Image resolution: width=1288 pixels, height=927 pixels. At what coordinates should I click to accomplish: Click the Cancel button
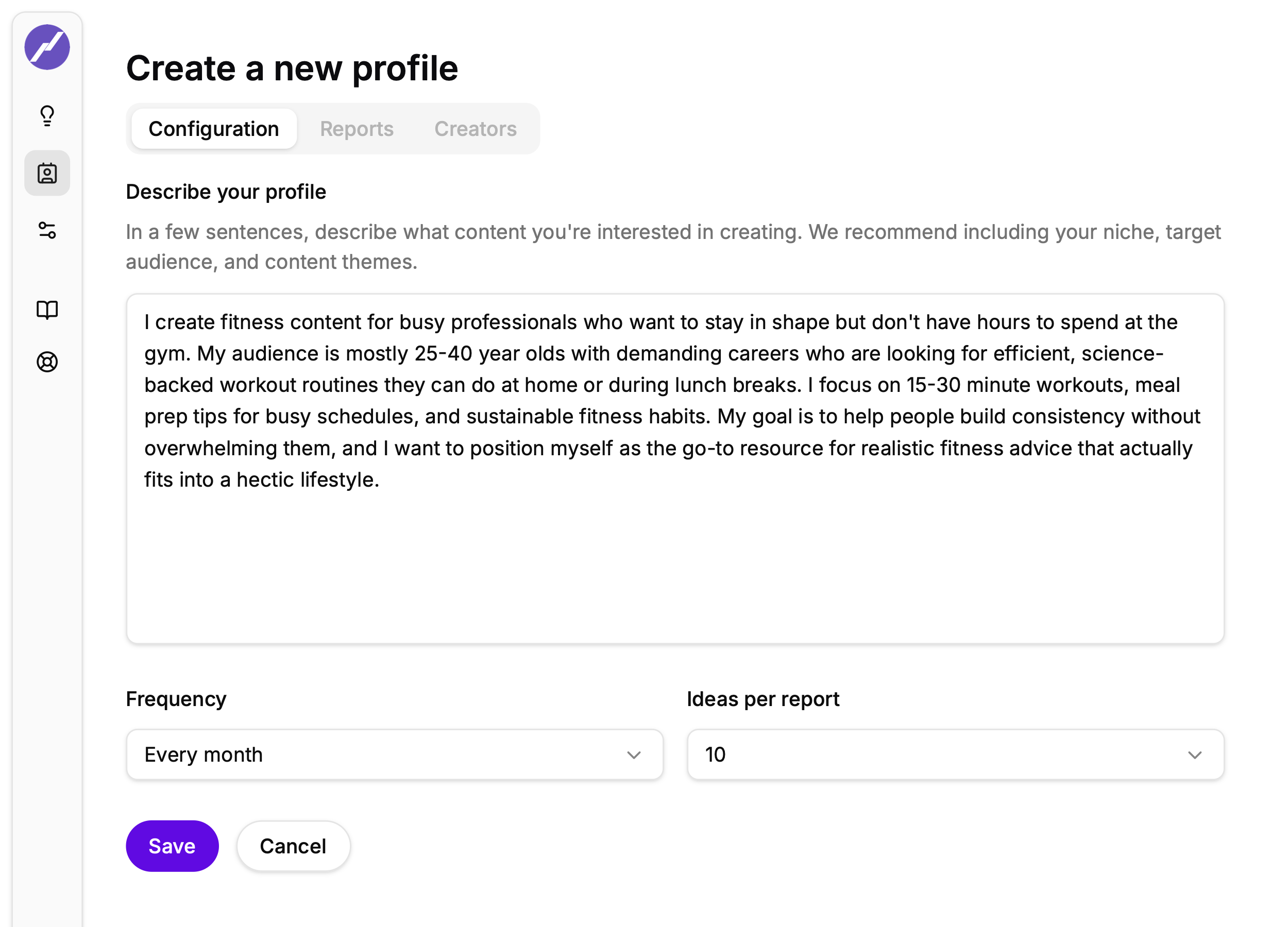pyautogui.click(x=293, y=846)
